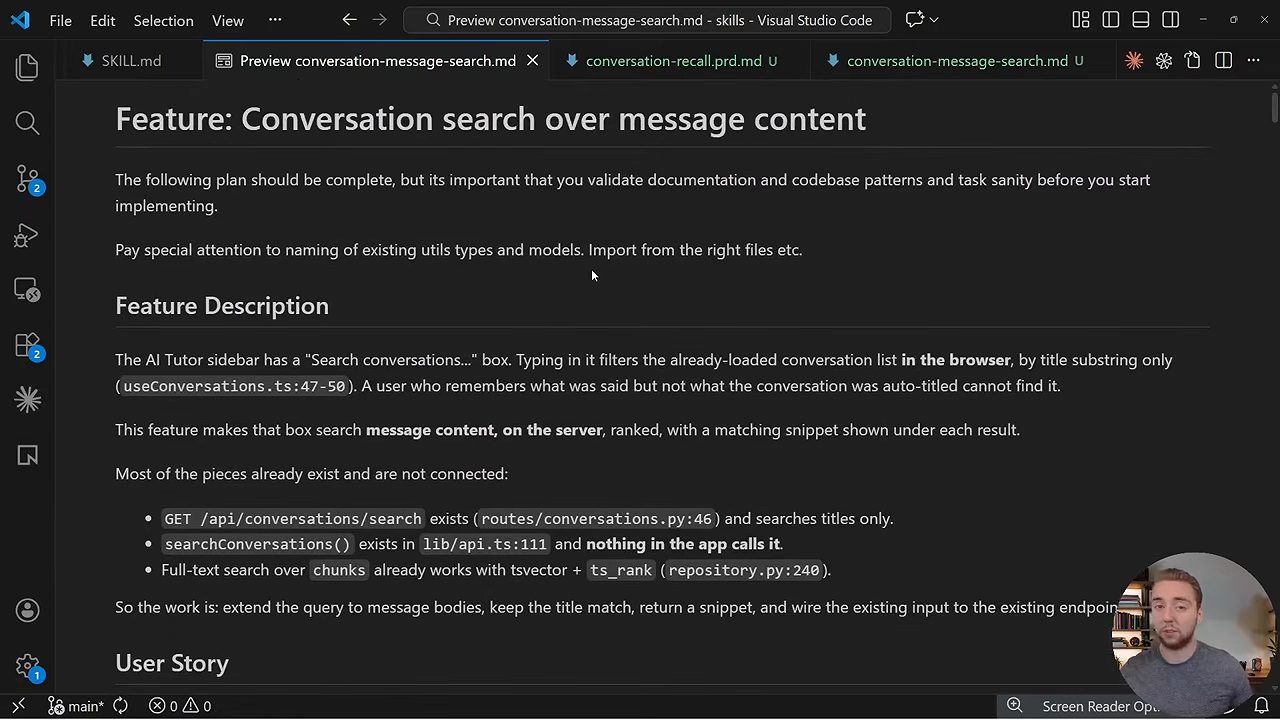The image size is (1280, 720).
Task: Open the Search view in activity bar
Action: [27, 123]
